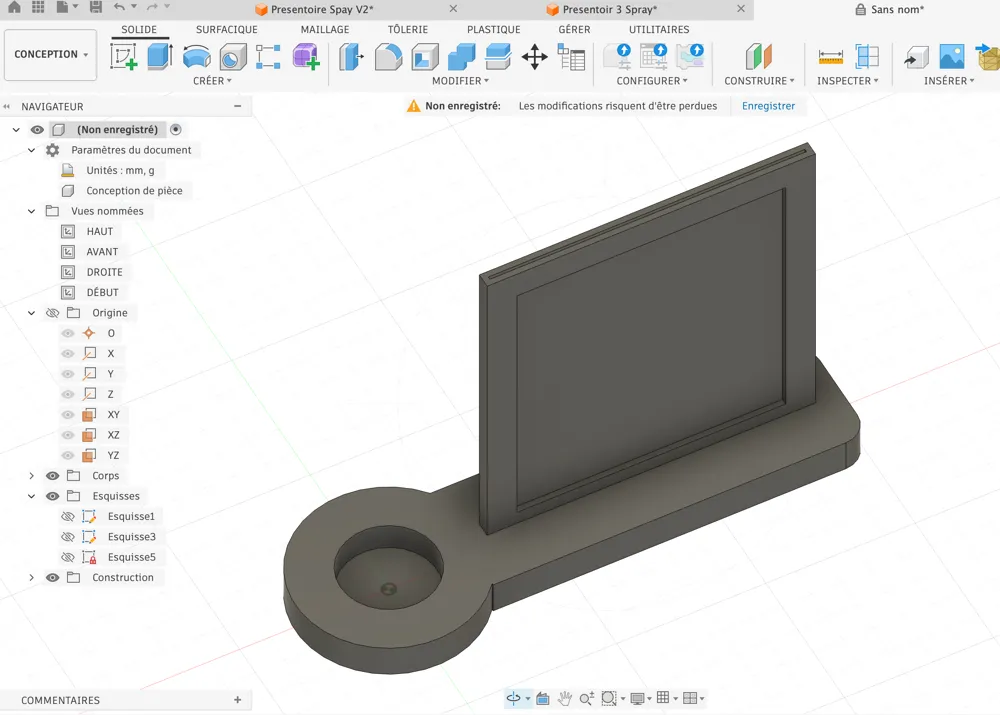Image resolution: width=1000 pixels, height=715 pixels.
Task: Select the Measure tool in Inspecter
Action: pos(830,57)
